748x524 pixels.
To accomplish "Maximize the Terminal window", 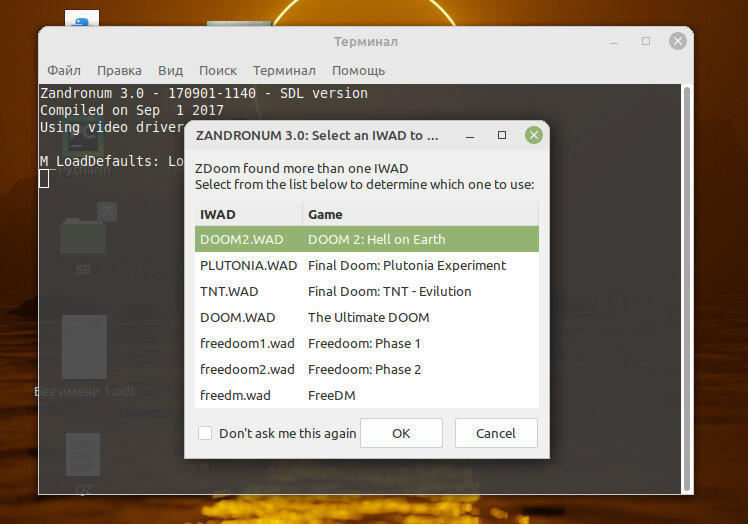I will click(646, 41).
